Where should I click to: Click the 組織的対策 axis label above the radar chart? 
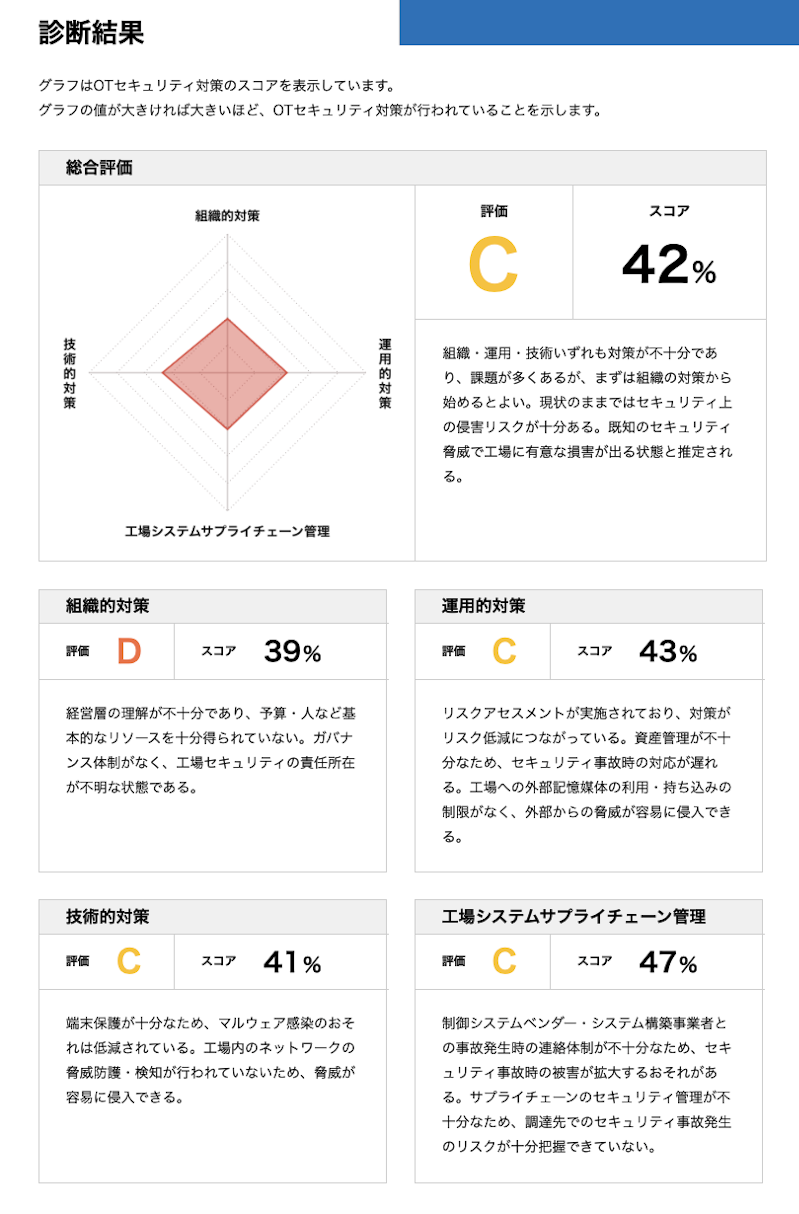pyautogui.click(x=227, y=215)
